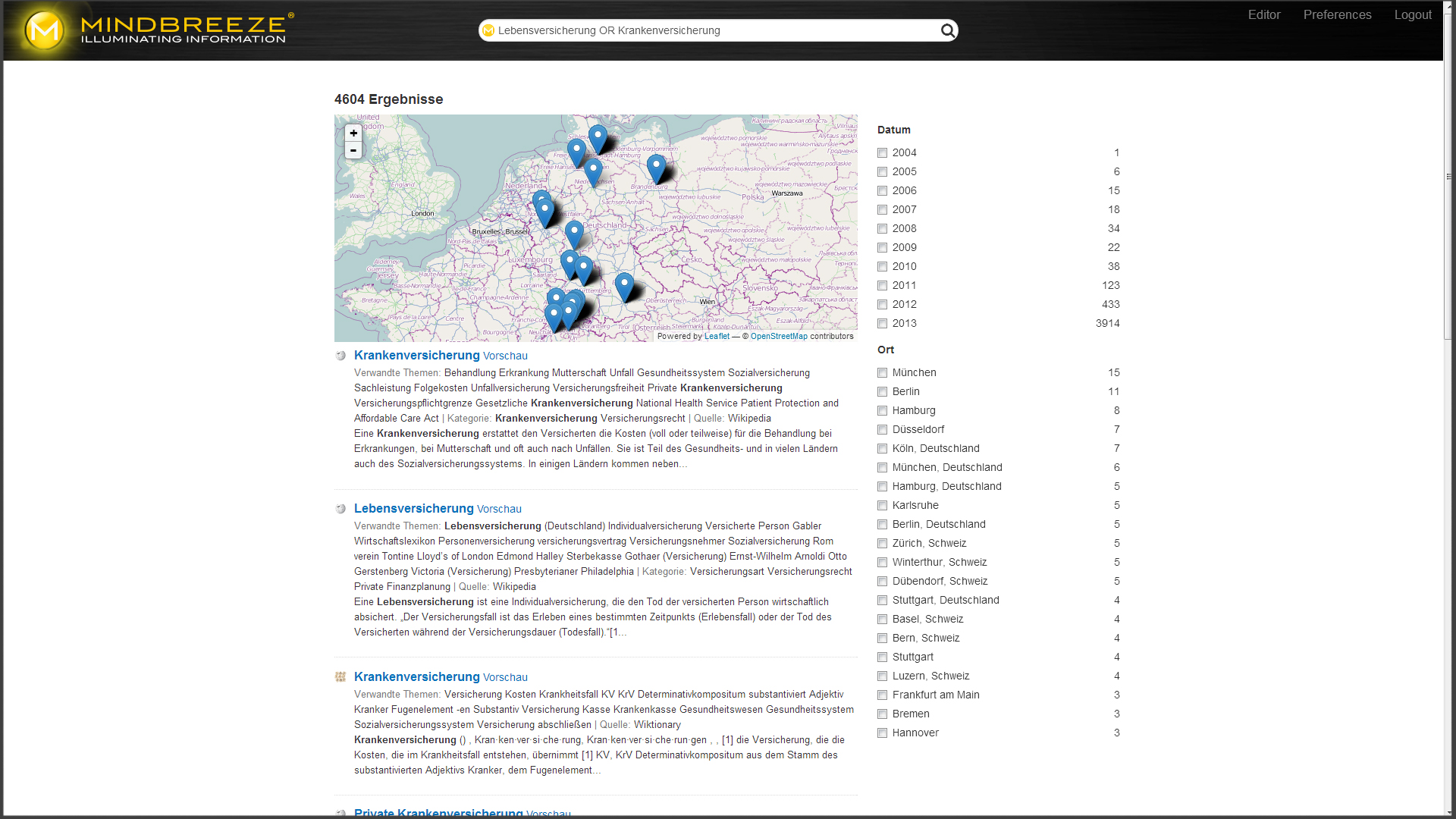
Task: Click the Winterthur, Schweiz filter checkbox
Action: coord(882,563)
